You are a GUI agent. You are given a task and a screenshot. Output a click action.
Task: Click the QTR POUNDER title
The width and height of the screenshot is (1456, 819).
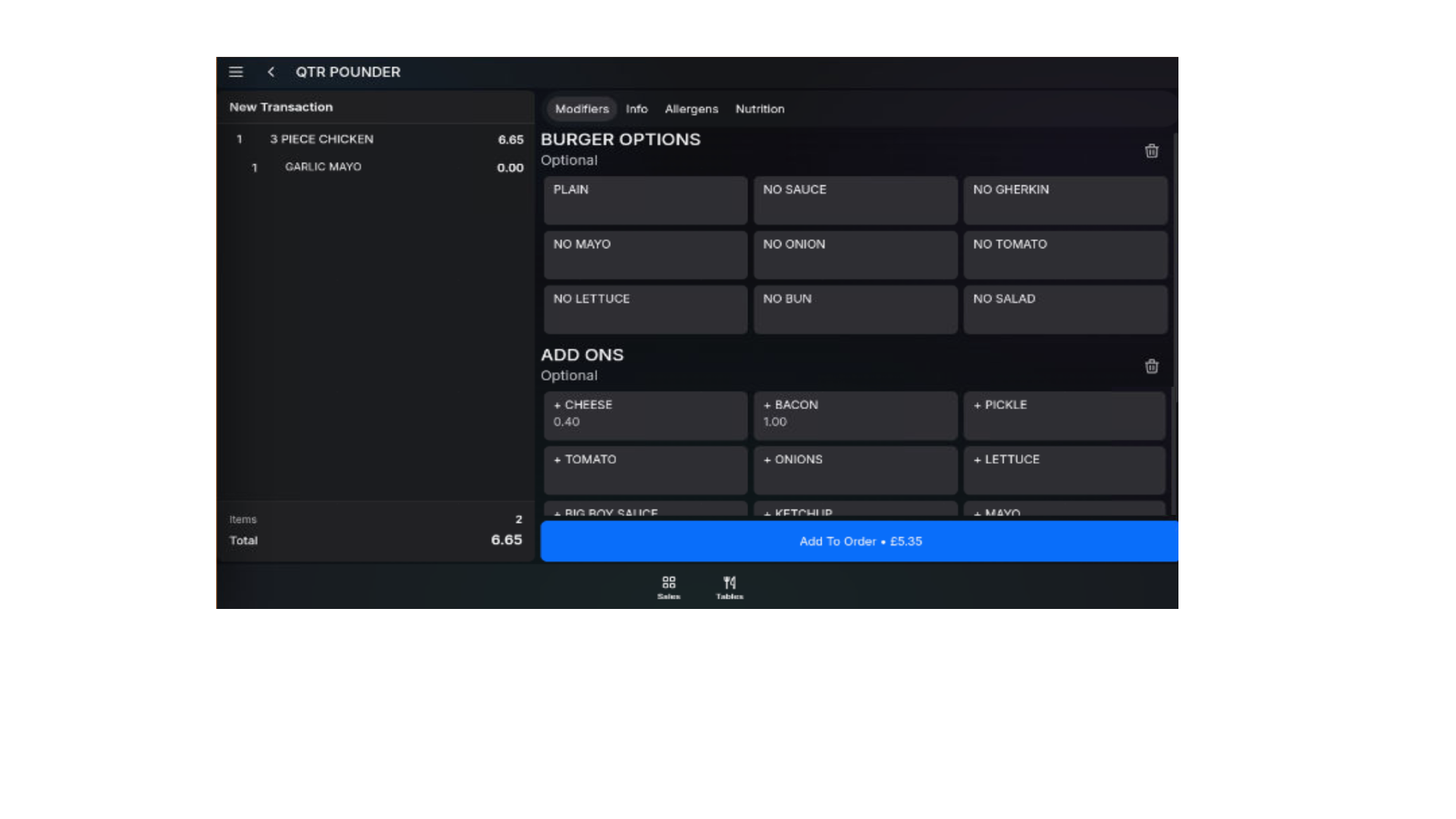pyautogui.click(x=348, y=72)
